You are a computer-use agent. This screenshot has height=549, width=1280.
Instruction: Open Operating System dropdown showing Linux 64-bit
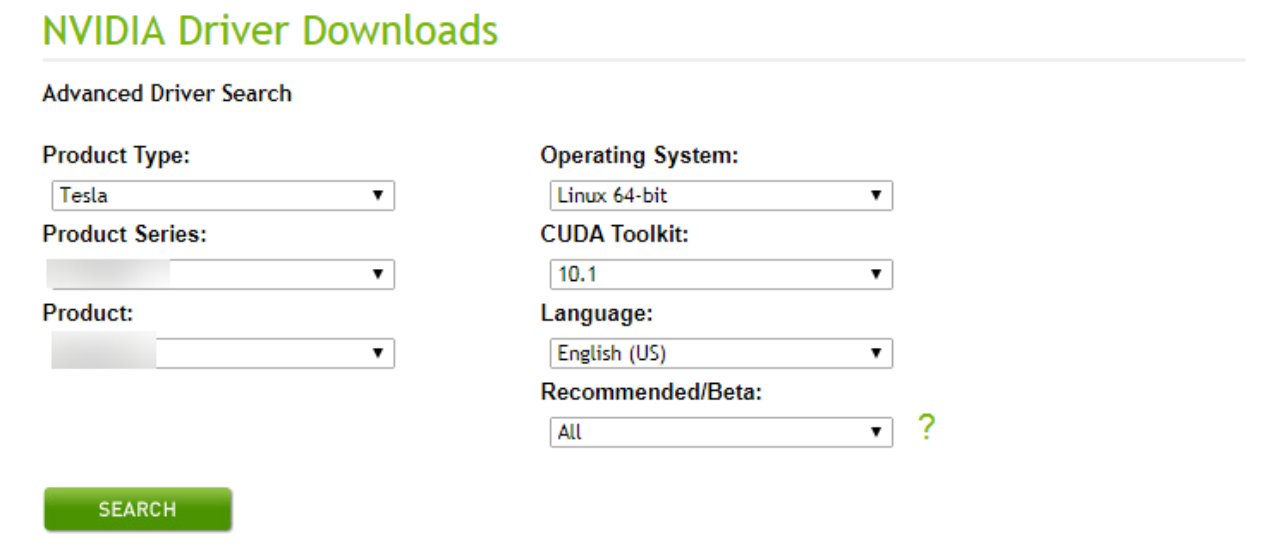(x=721, y=196)
